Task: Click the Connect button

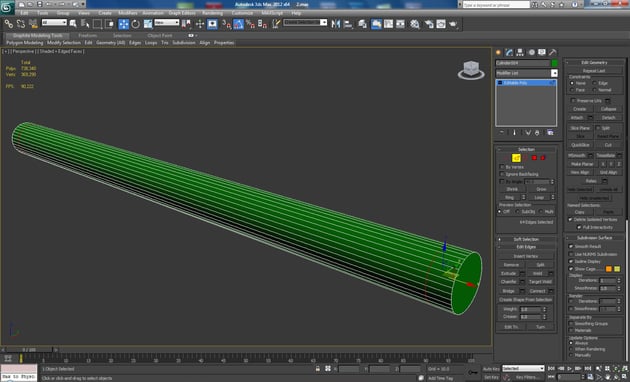Action: point(537,291)
